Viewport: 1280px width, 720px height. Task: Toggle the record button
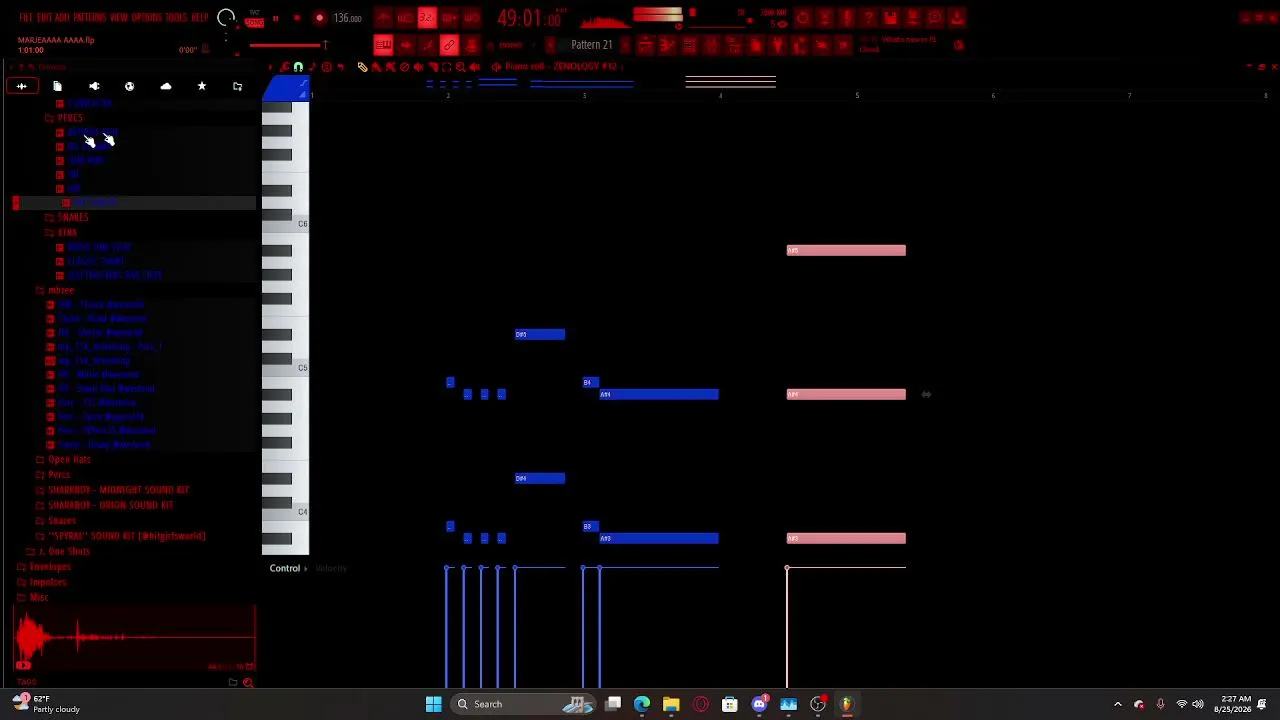pyautogui.click(x=319, y=18)
